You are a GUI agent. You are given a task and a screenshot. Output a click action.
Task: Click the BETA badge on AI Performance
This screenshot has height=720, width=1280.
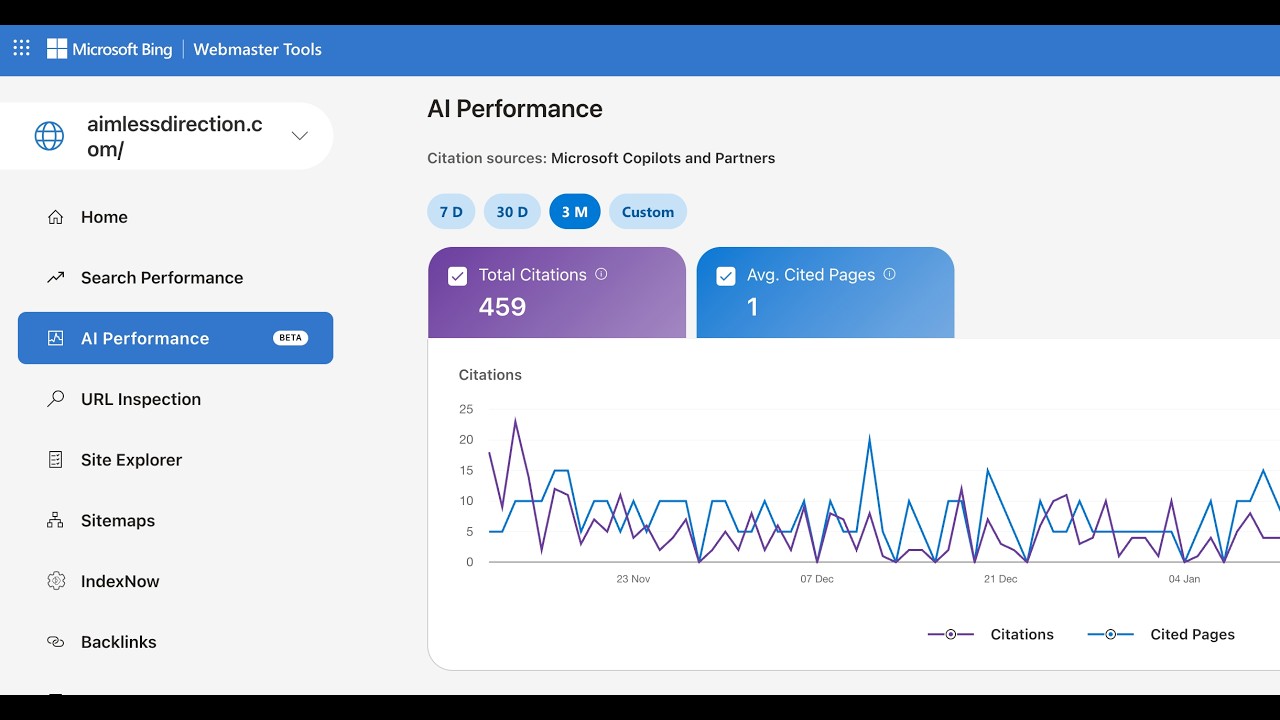(290, 338)
